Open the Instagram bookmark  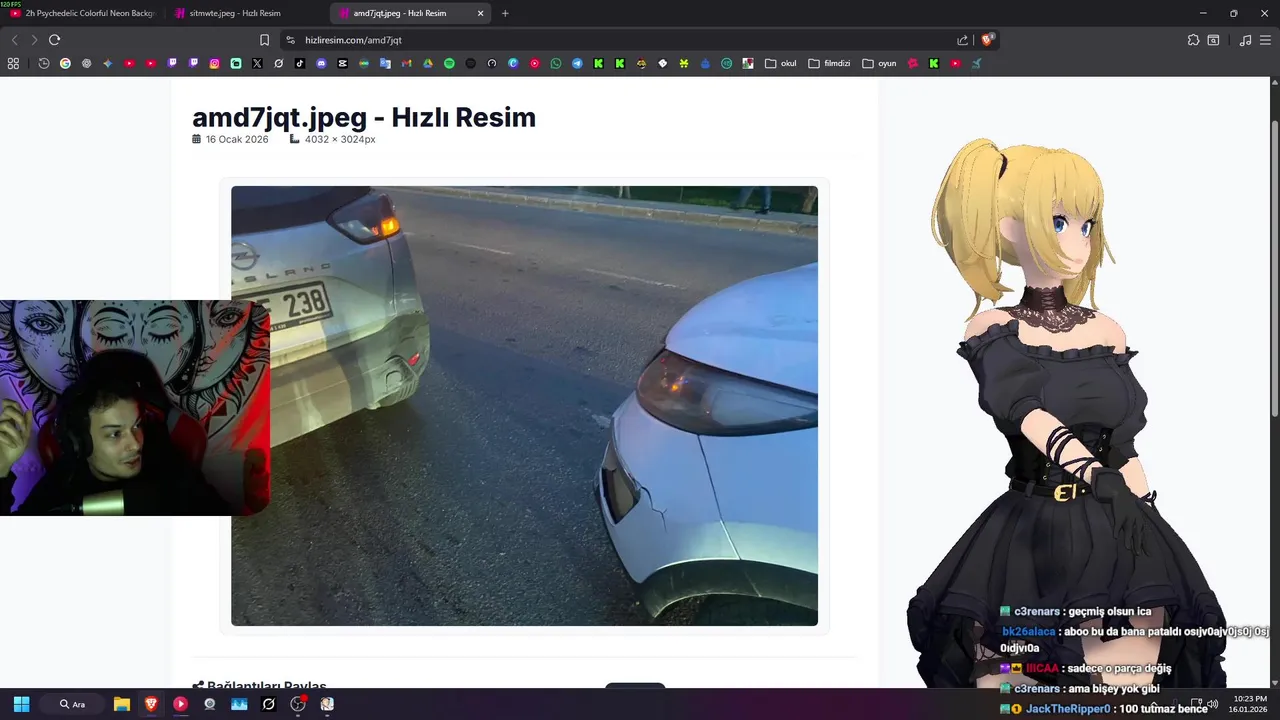[214, 63]
